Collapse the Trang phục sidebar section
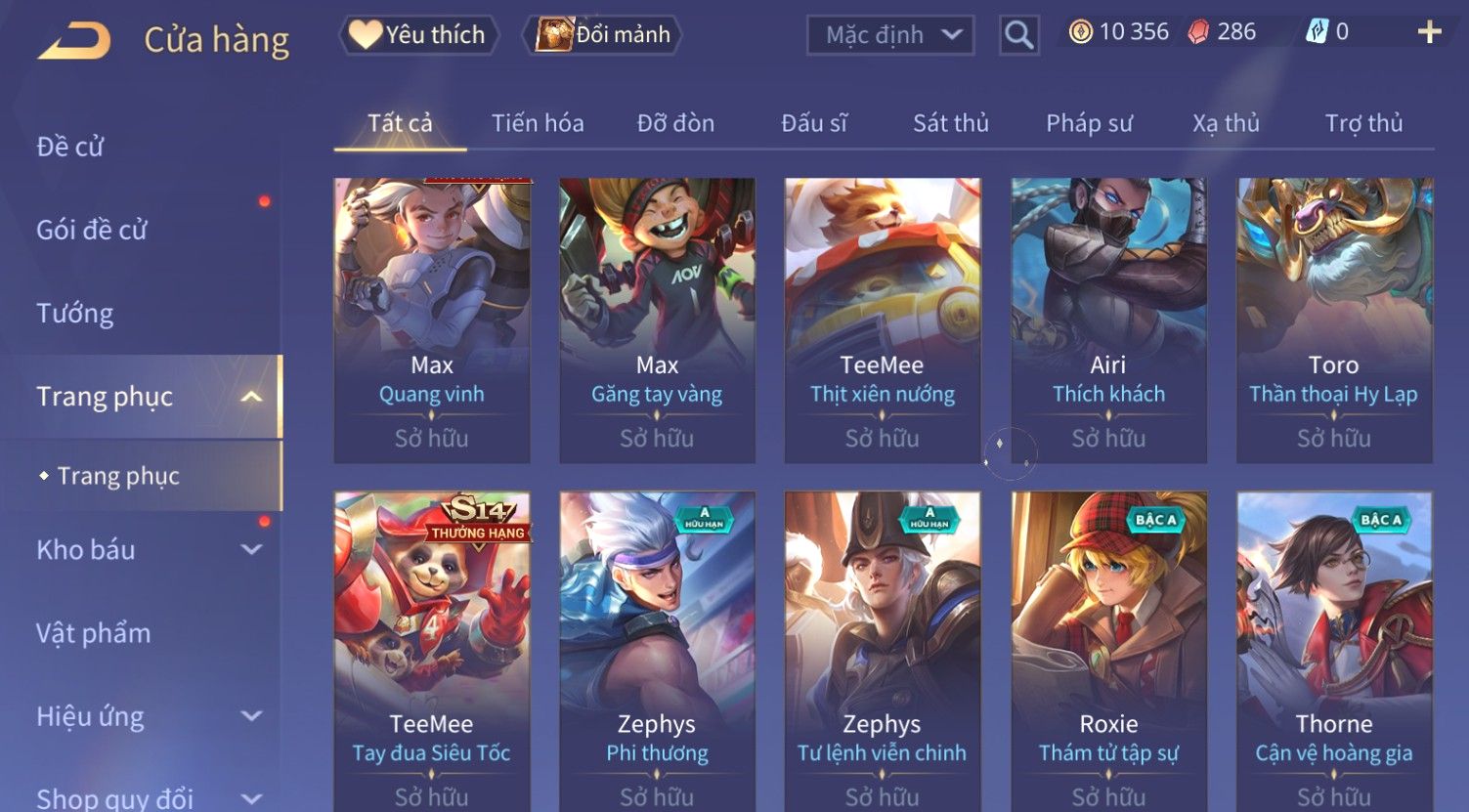1469x812 pixels. click(251, 396)
